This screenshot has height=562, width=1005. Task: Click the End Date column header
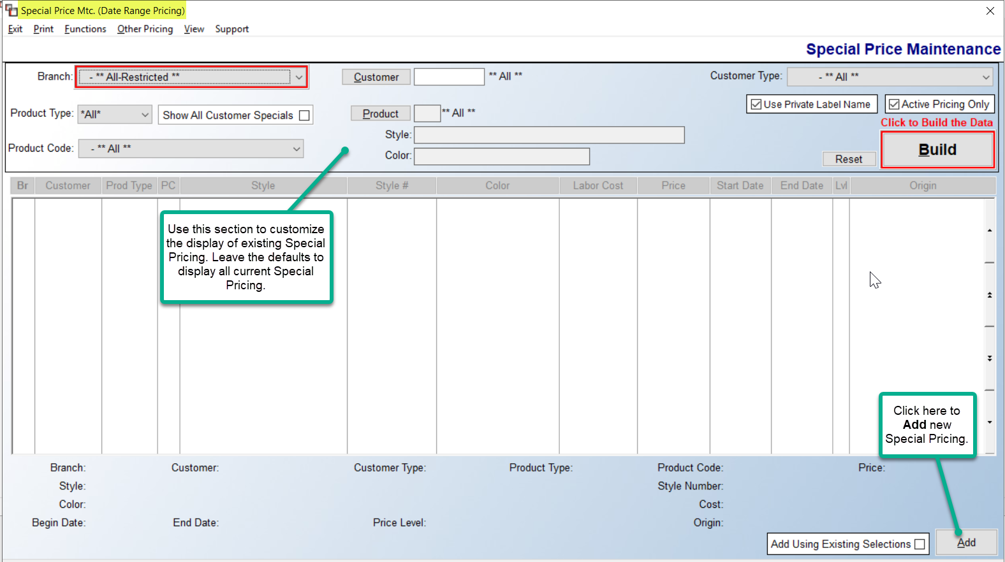tap(802, 185)
